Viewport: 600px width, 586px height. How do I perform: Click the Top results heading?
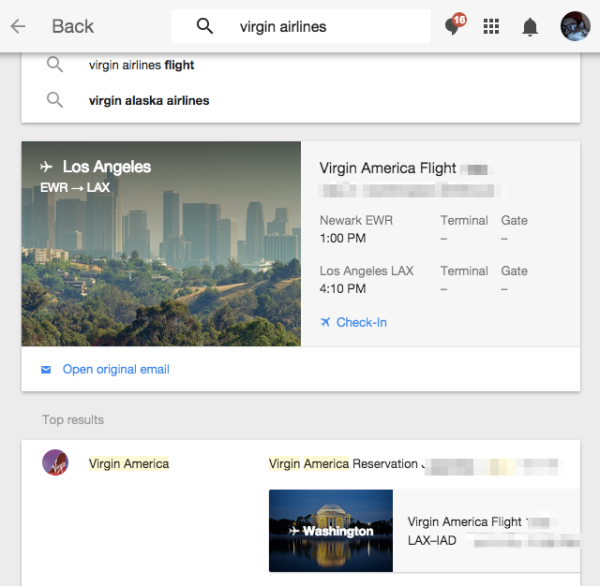[x=73, y=420]
